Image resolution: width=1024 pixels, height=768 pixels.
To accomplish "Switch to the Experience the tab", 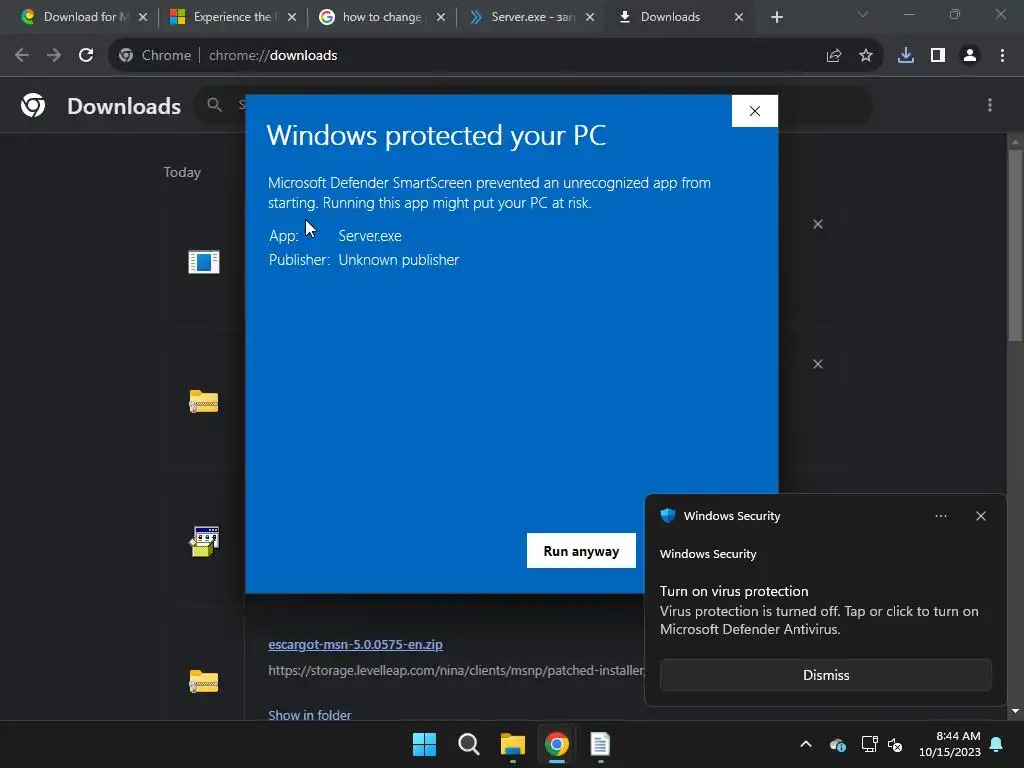I will click(232, 17).
